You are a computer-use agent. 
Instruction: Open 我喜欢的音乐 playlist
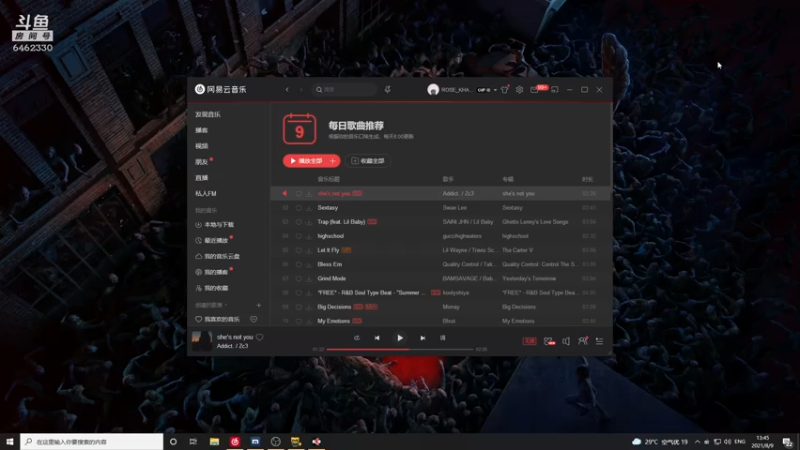click(x=217, y=319)
